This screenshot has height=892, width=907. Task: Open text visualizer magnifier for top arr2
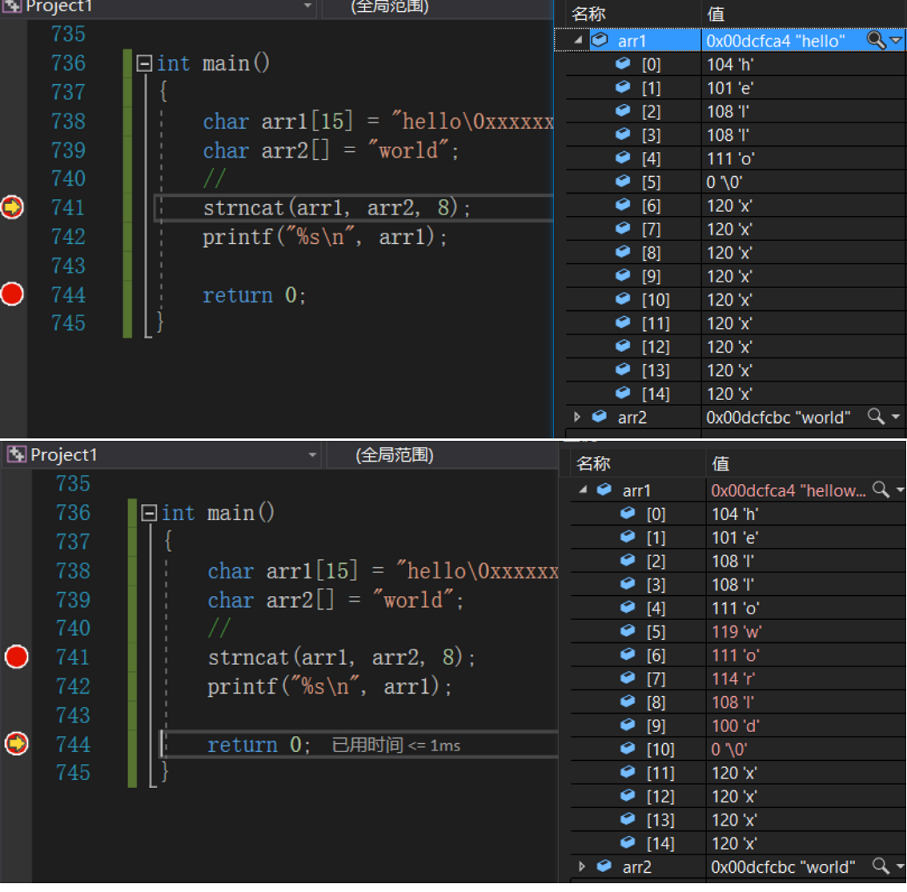point(876,416)
